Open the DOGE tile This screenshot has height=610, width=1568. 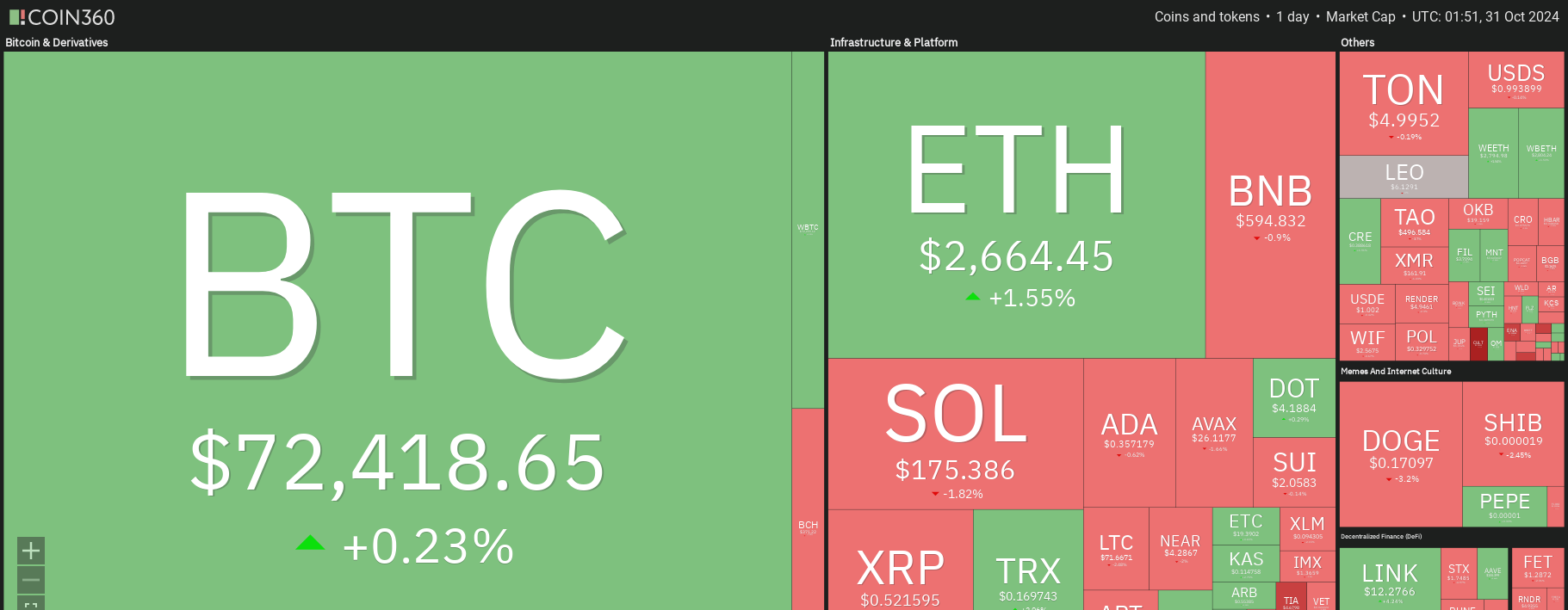pos(1401,453)
